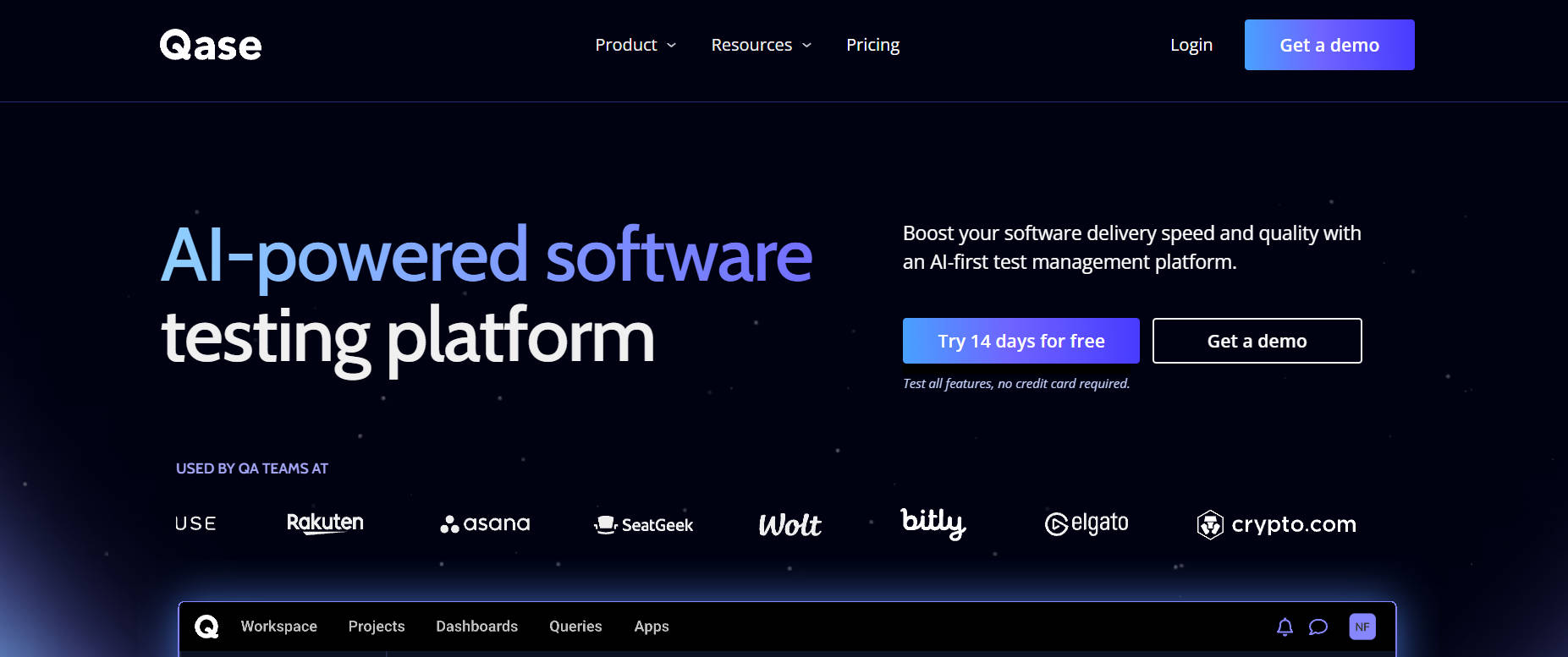1568x657 pixels.
Task: Click the bitly logo
Action: coord(933,523)
